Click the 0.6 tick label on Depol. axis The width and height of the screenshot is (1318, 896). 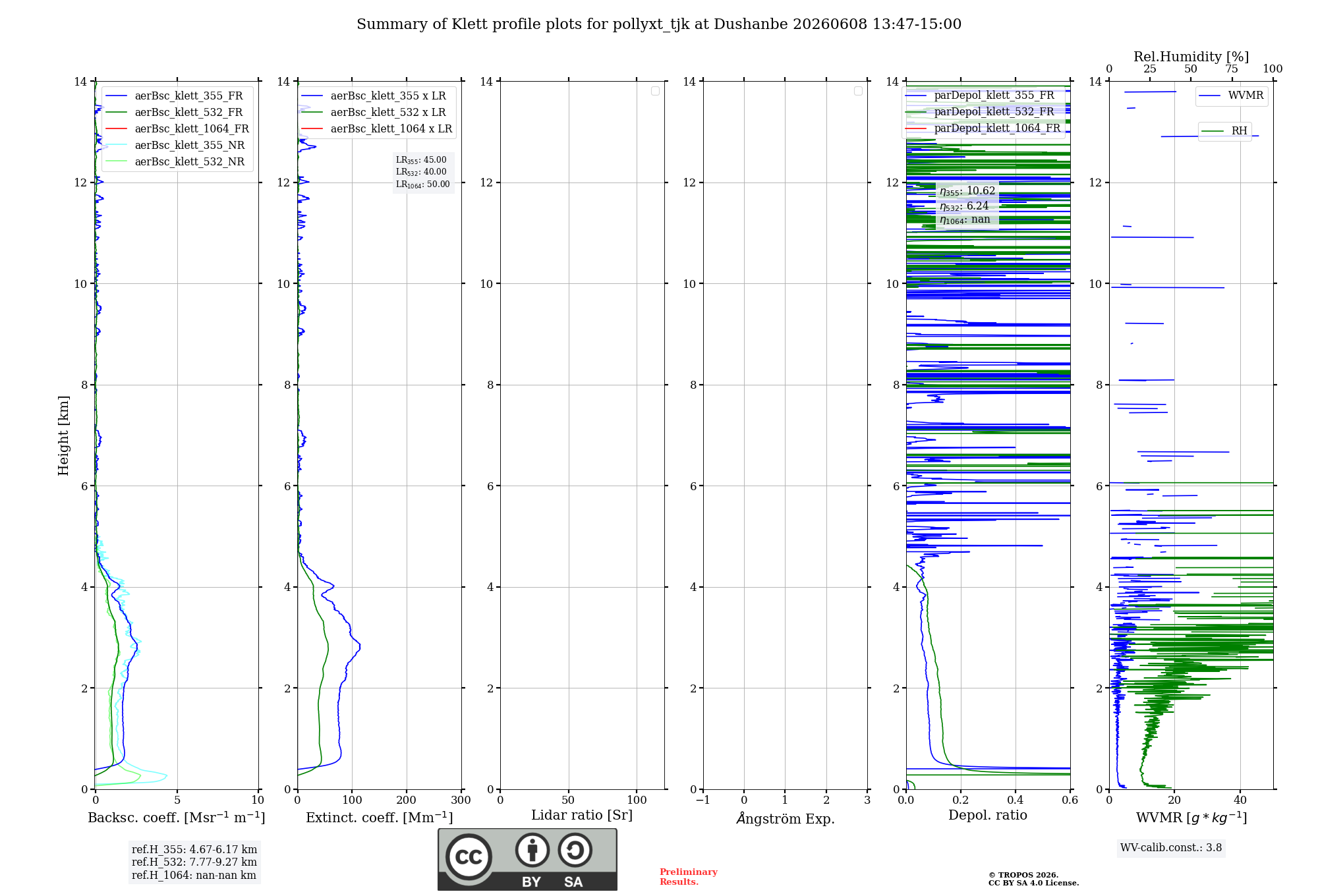(x=1070, y=800)
